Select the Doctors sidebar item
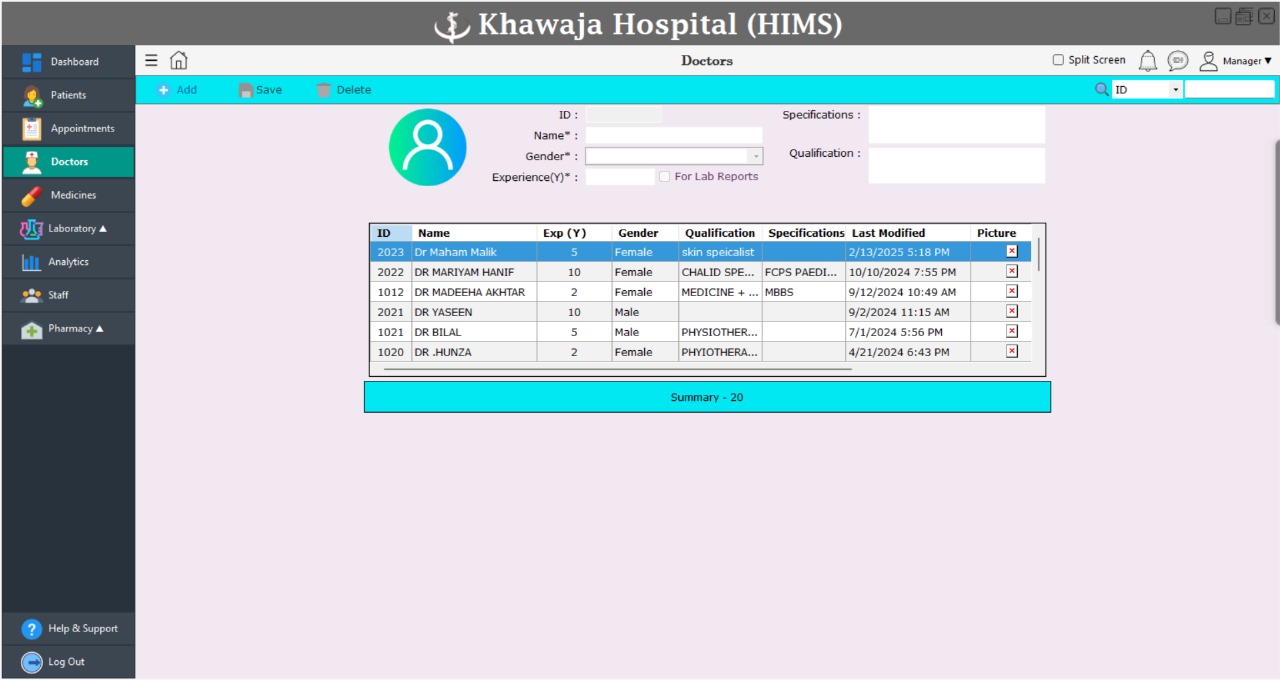The width and height of the screenshot is (1280, 680). (68, 162)
